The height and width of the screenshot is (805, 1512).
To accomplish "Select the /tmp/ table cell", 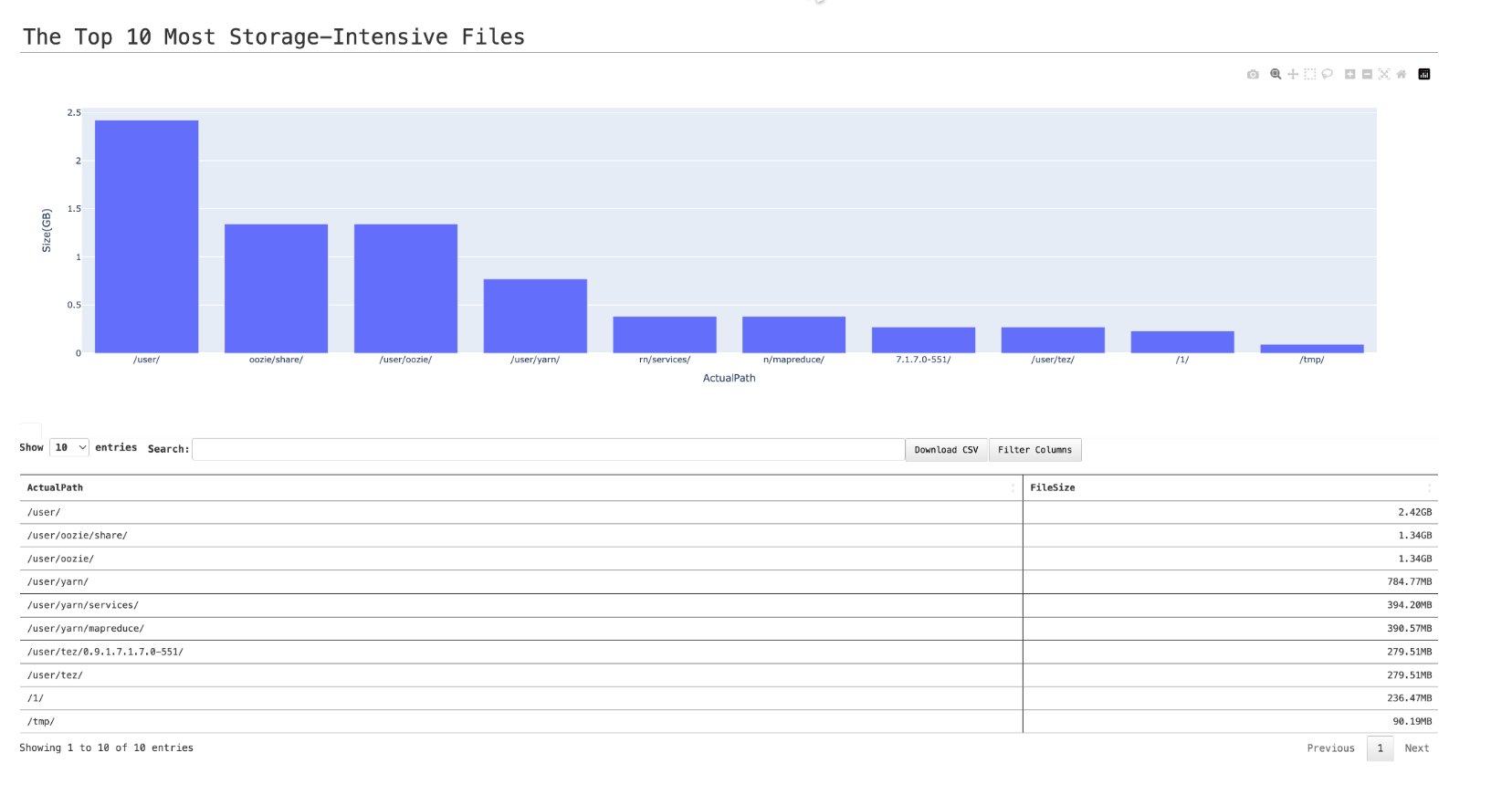I will 520,721.
